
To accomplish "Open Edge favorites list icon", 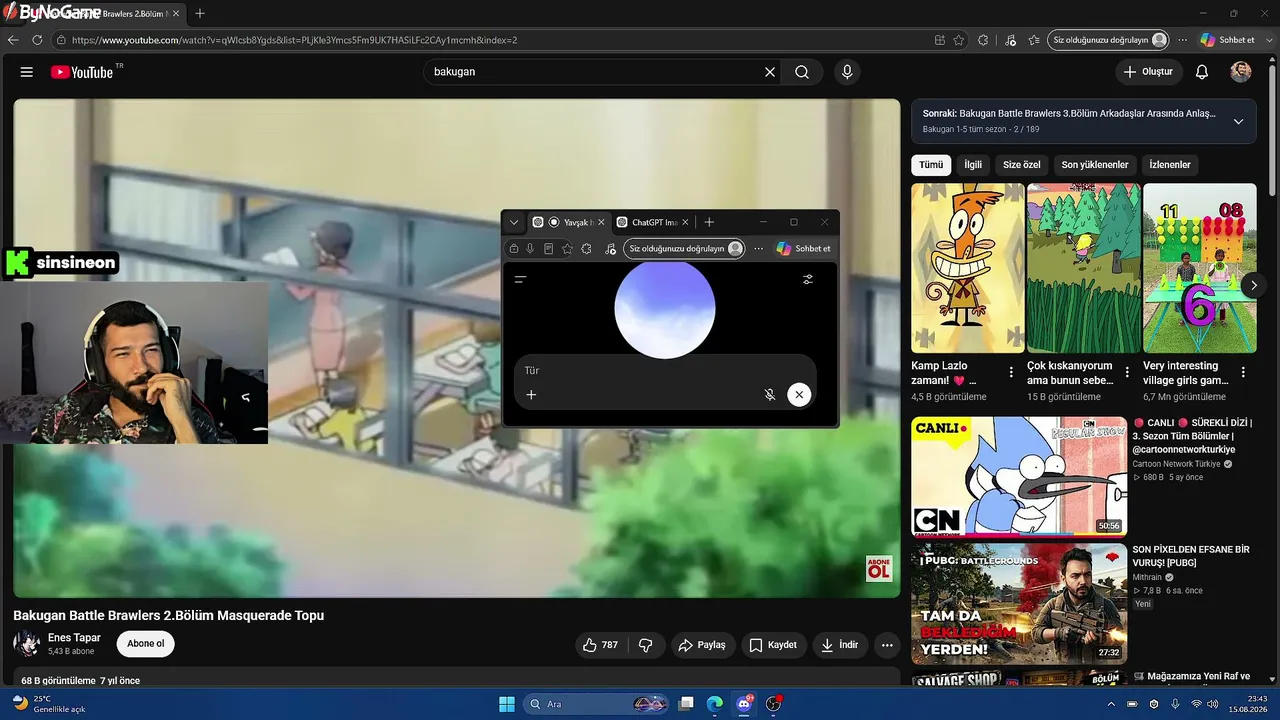I will click(1034, 40).
